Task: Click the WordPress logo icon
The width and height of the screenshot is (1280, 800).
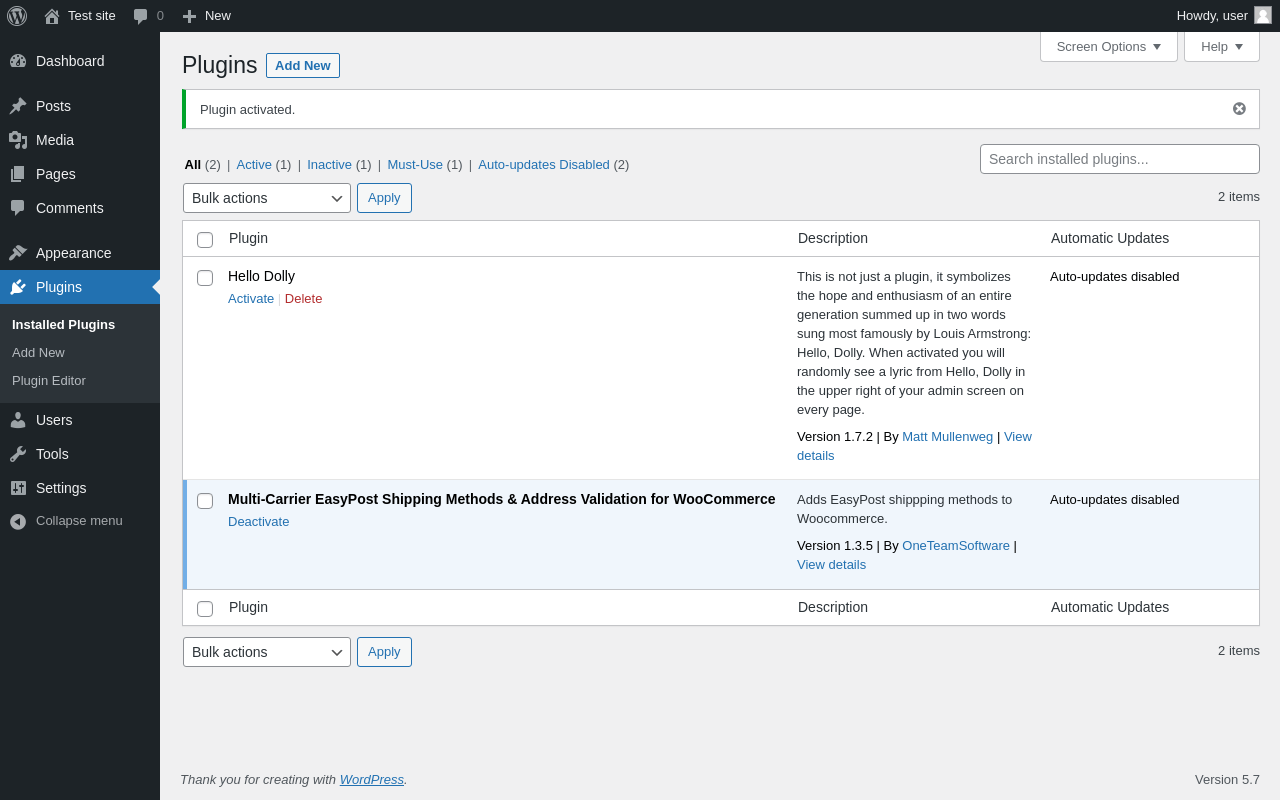Action: (x=17, y=16)
